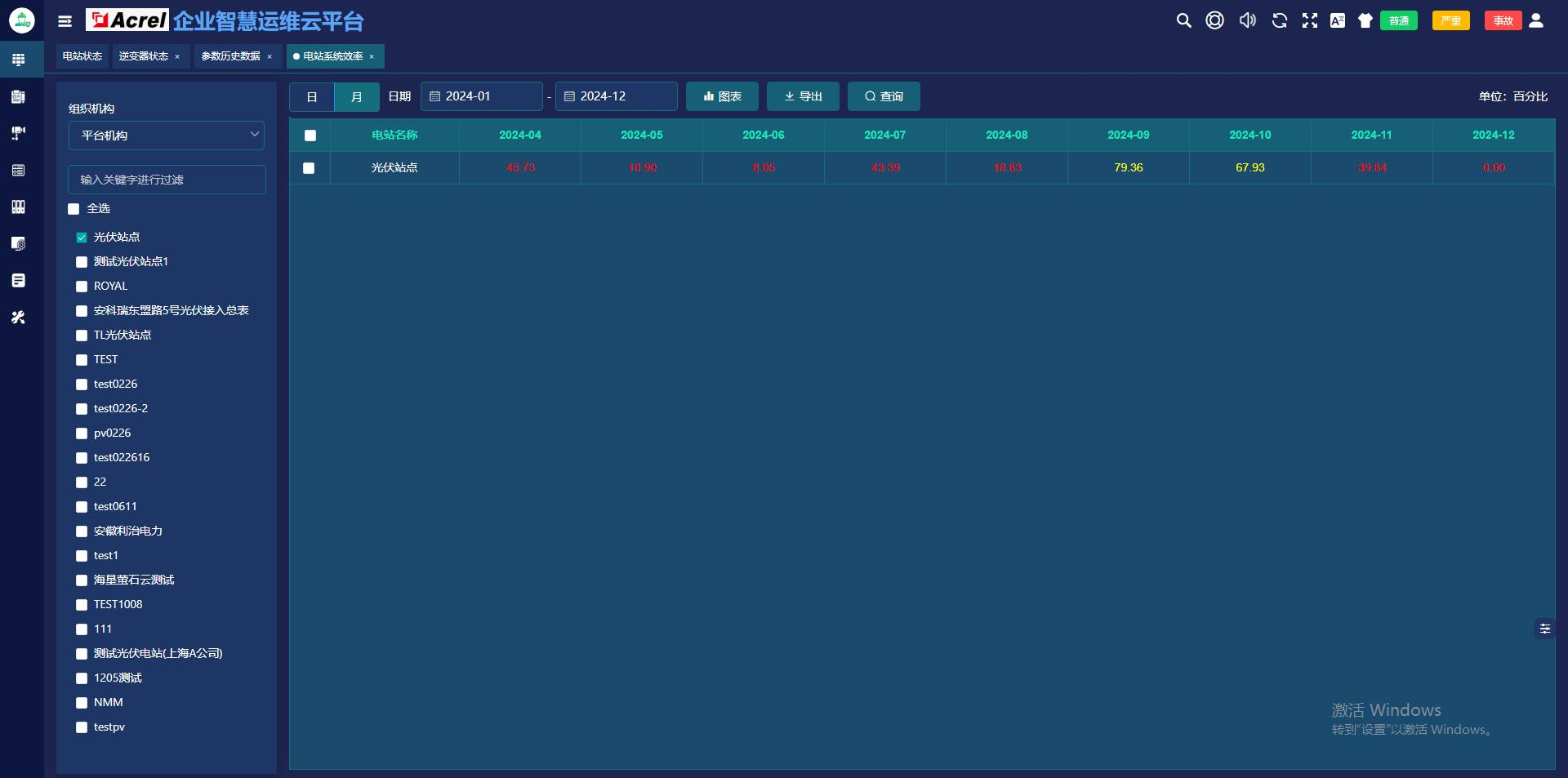Click the 2024-09 column header
This screenshot has width=1568, height=778.
tap(1129, 135)
